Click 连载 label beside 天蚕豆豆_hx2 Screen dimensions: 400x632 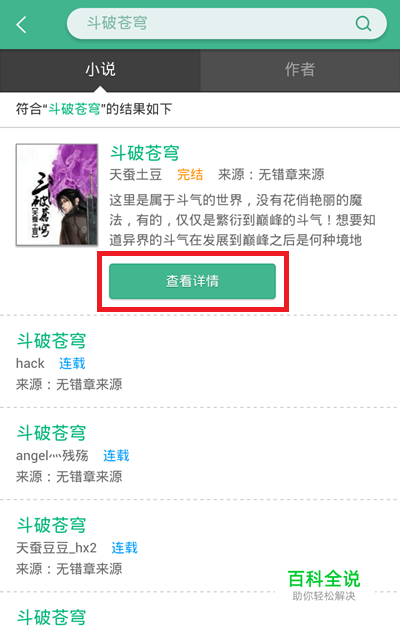click(x=124, y=548)
